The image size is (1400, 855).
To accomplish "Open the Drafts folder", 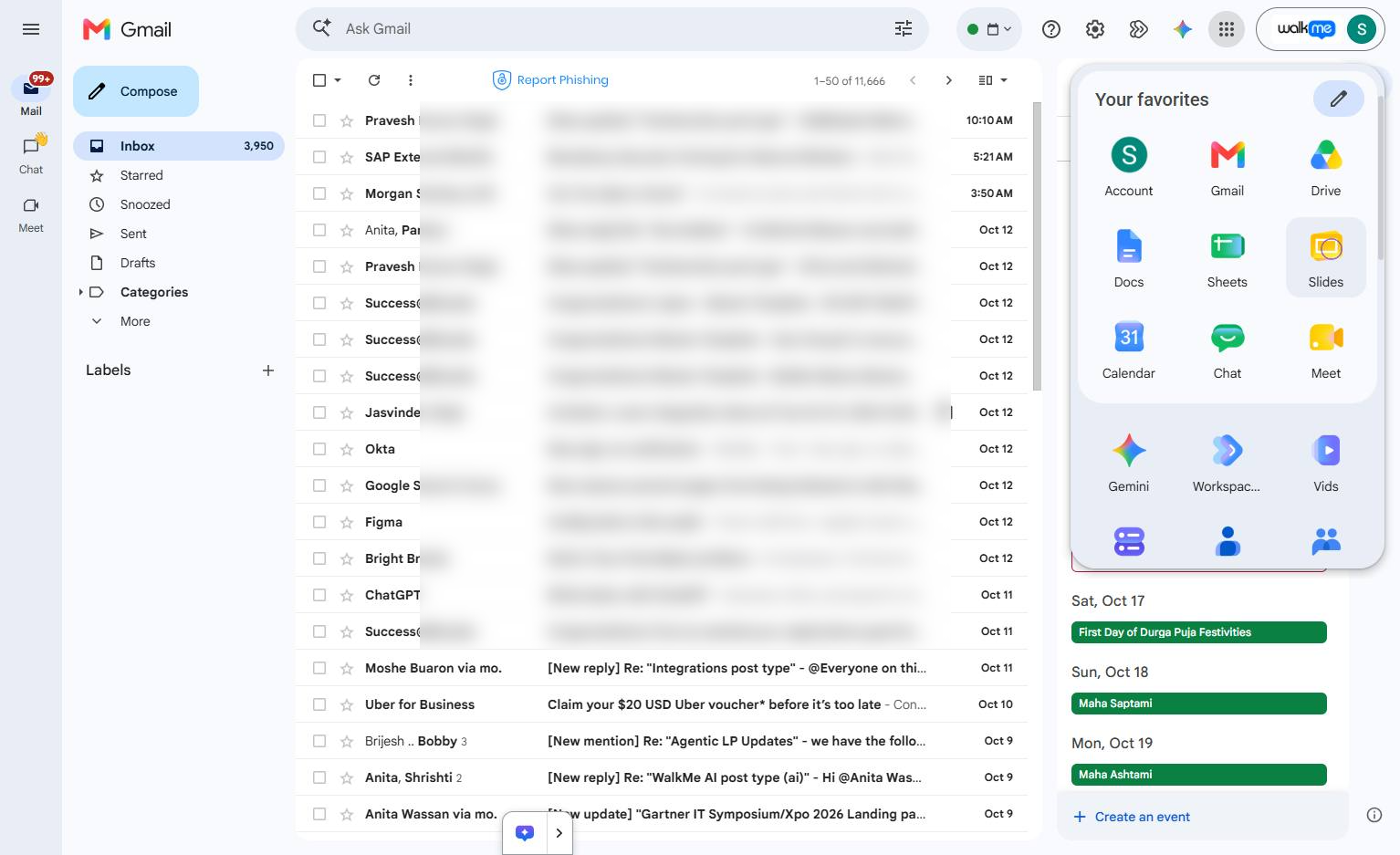I will pyautogui.click(x=138, y=263).
